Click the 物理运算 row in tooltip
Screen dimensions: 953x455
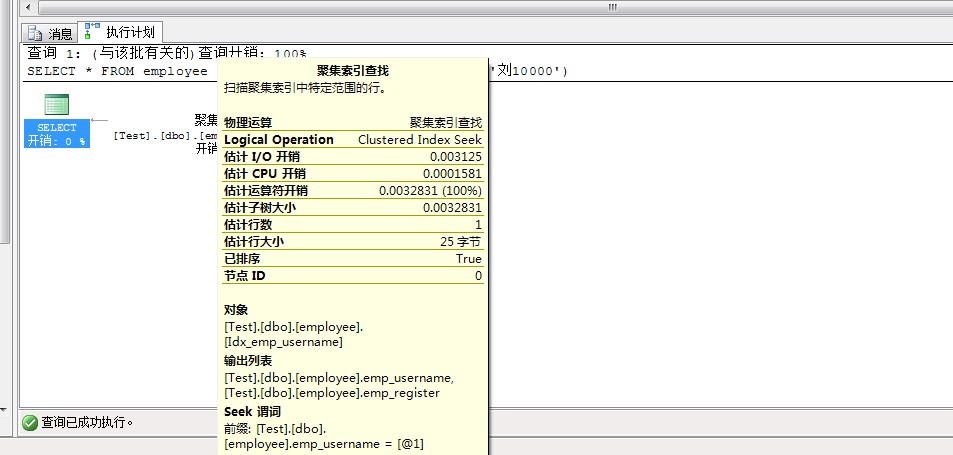point(353,123)
